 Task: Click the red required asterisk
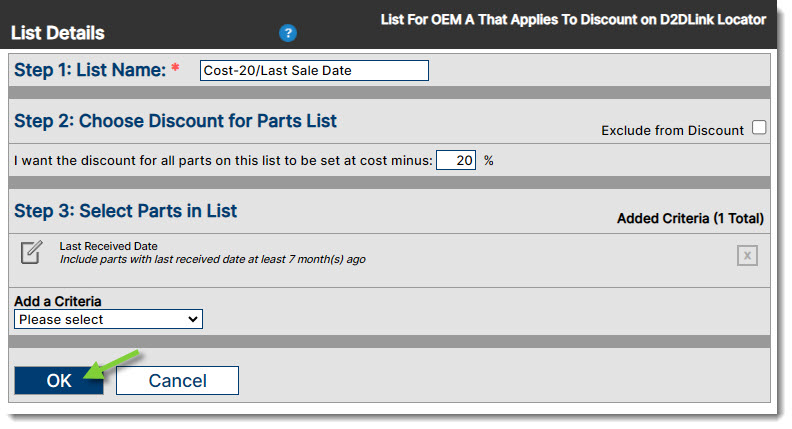click(175, 68)
